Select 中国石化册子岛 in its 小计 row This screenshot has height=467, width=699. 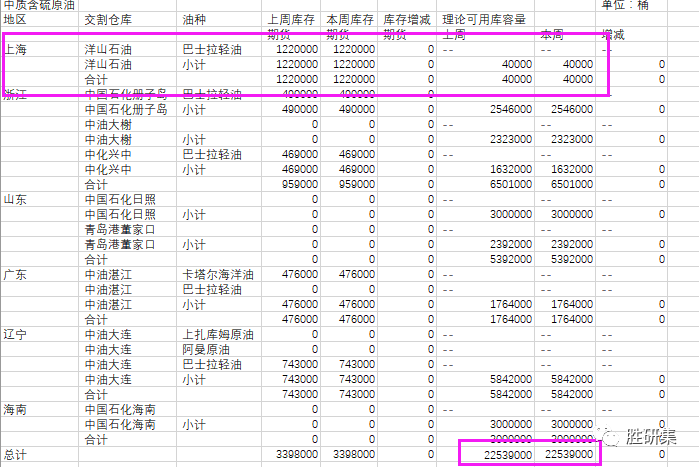(x=126, y=109)
